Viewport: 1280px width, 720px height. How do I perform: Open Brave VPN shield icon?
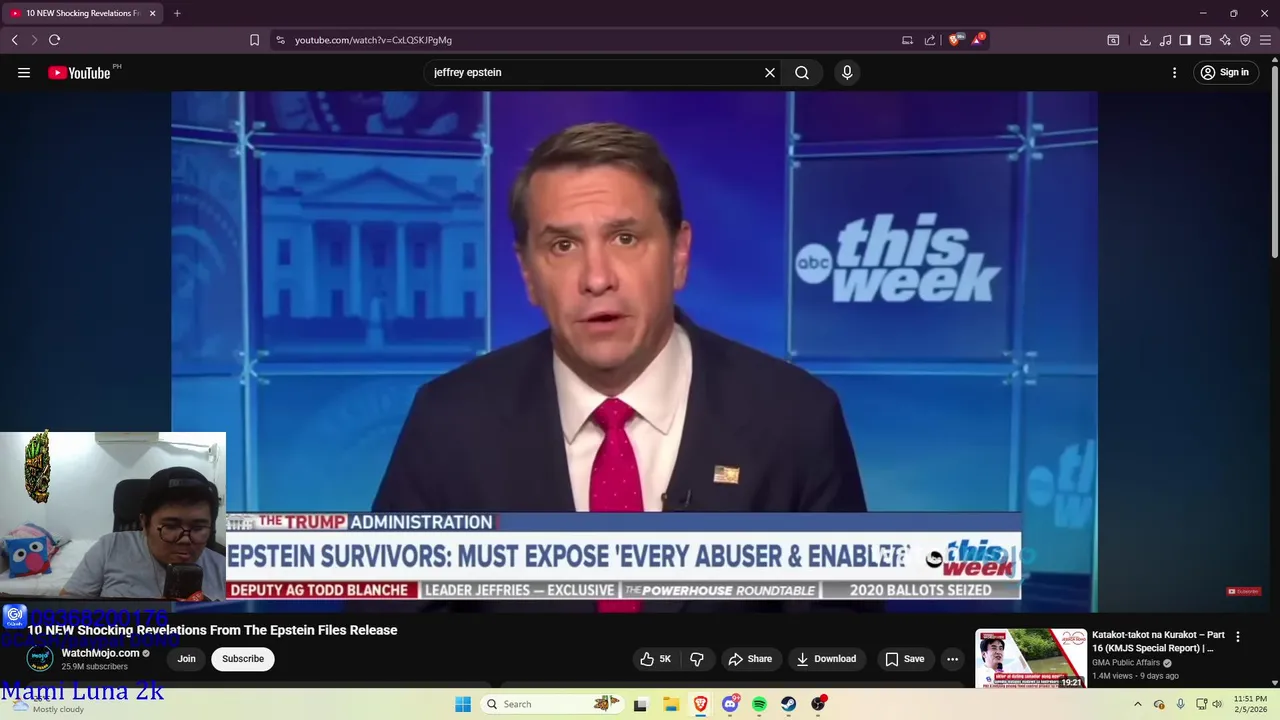point(1245,40)
